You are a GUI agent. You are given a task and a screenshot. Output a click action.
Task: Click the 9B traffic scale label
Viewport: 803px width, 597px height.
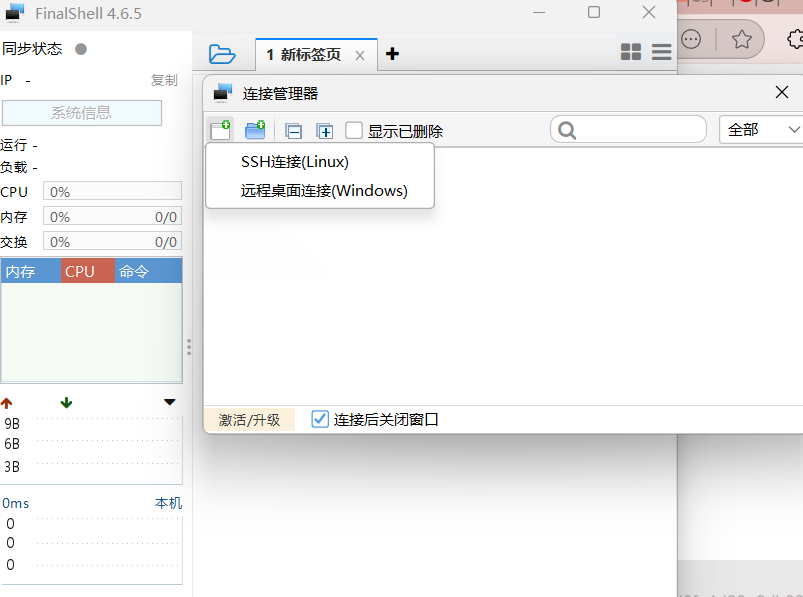tap(12, 423)
